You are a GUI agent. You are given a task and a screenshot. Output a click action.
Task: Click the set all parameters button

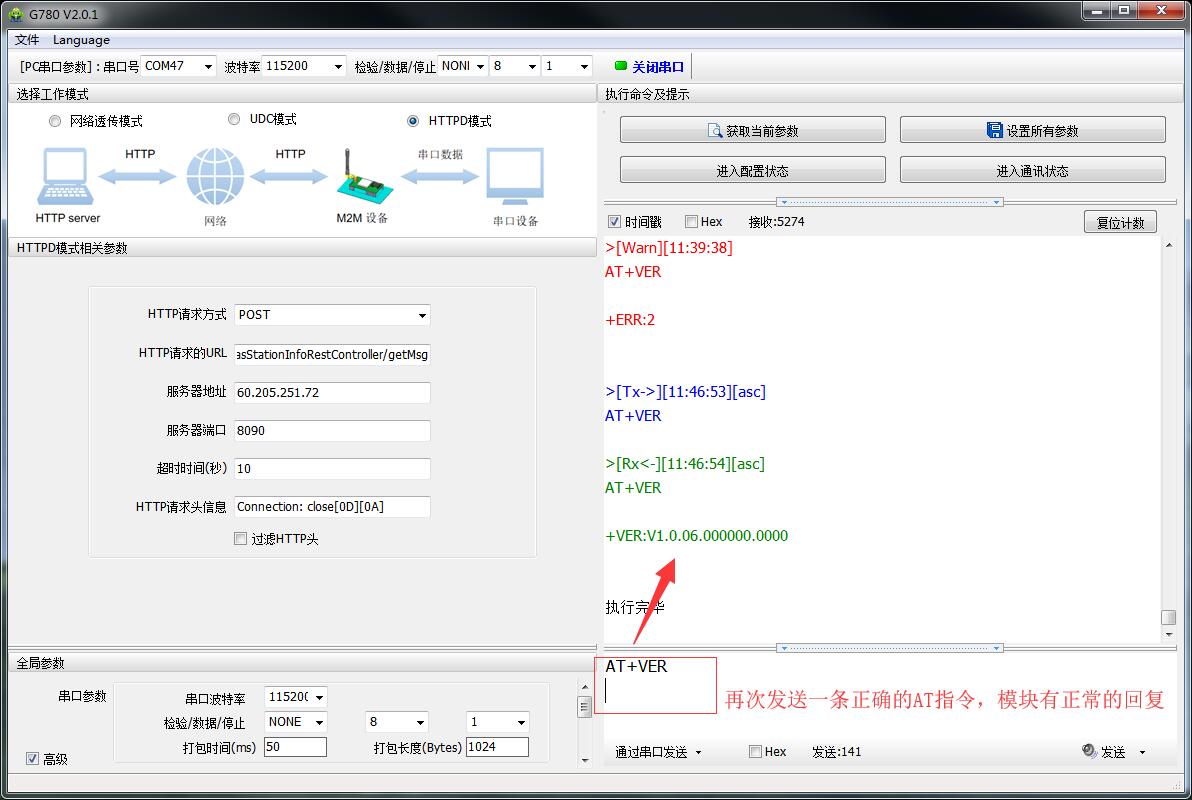1032,131
